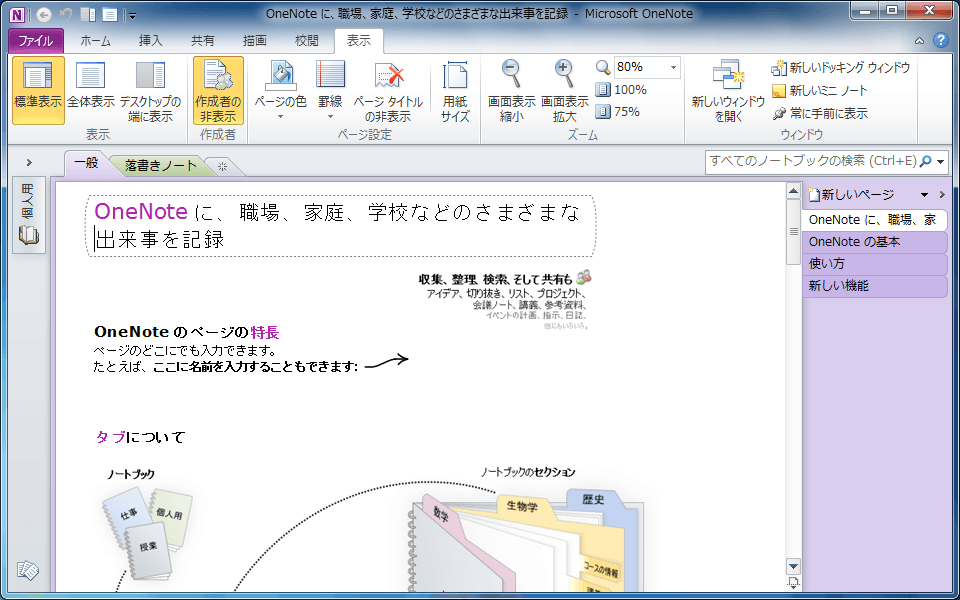Open the search scope dropdown arrow
960x600 pixels.
941,162
